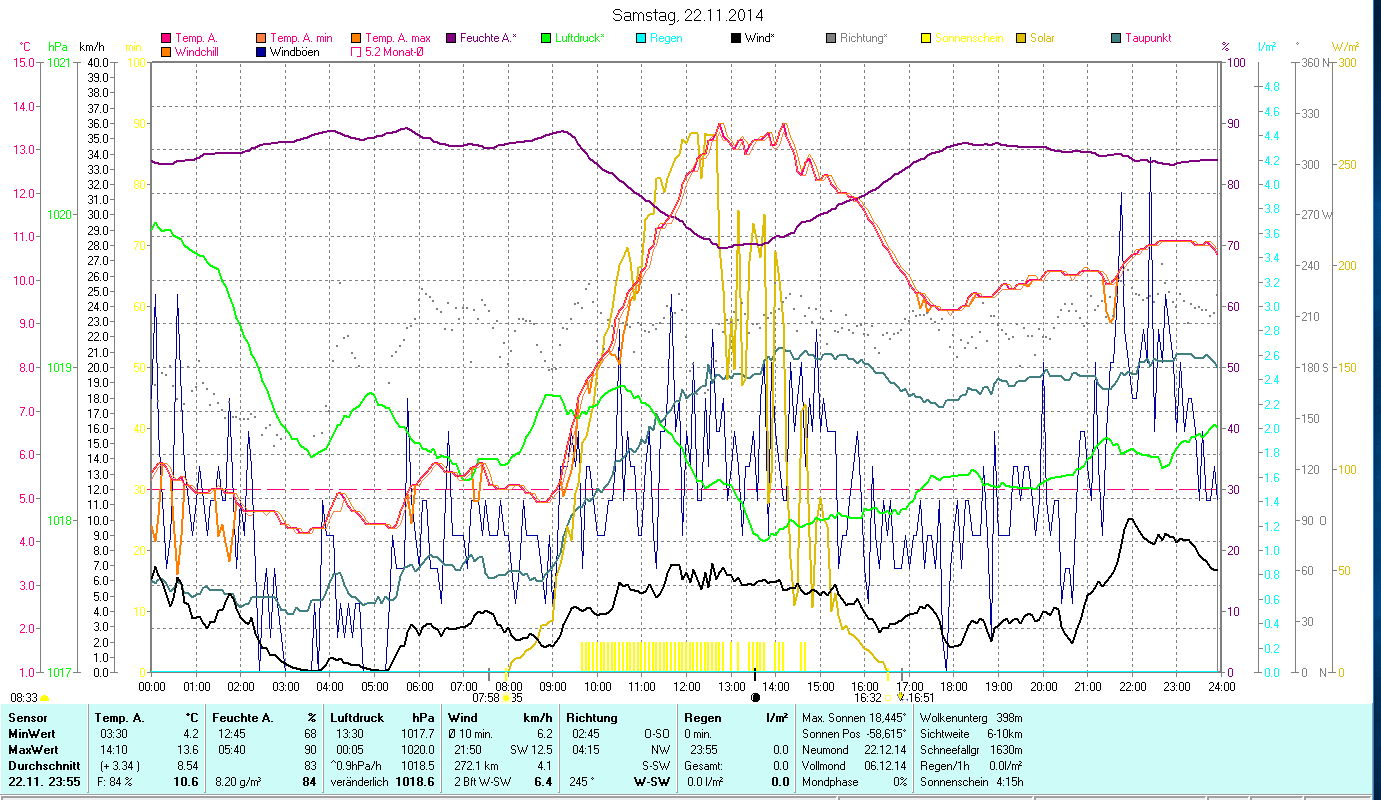1381x800 pixels.
Task: Click the Luftdruck* legend label
Action: pos(580,38)
